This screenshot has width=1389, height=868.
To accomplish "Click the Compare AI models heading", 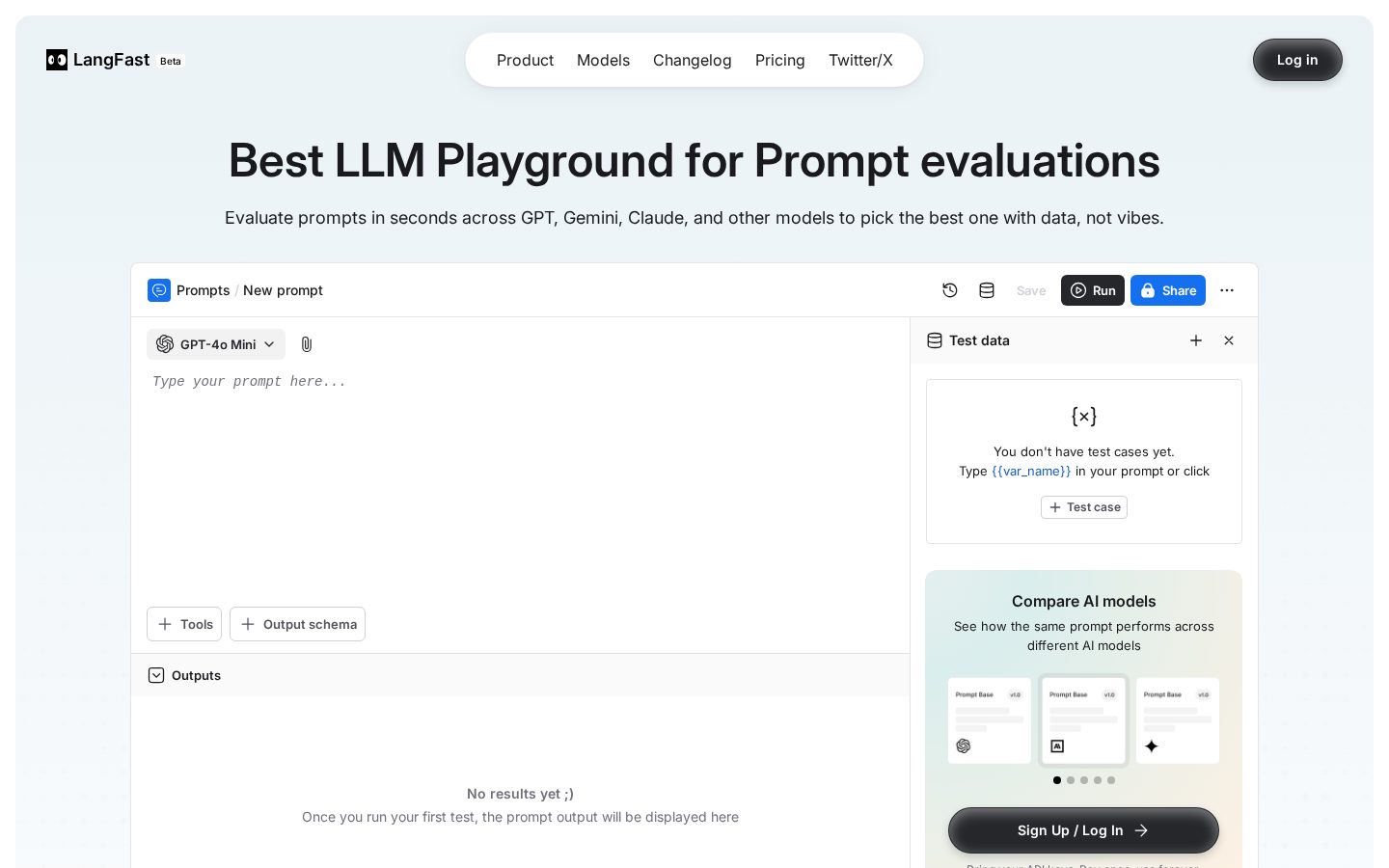I will (1084, 601).
